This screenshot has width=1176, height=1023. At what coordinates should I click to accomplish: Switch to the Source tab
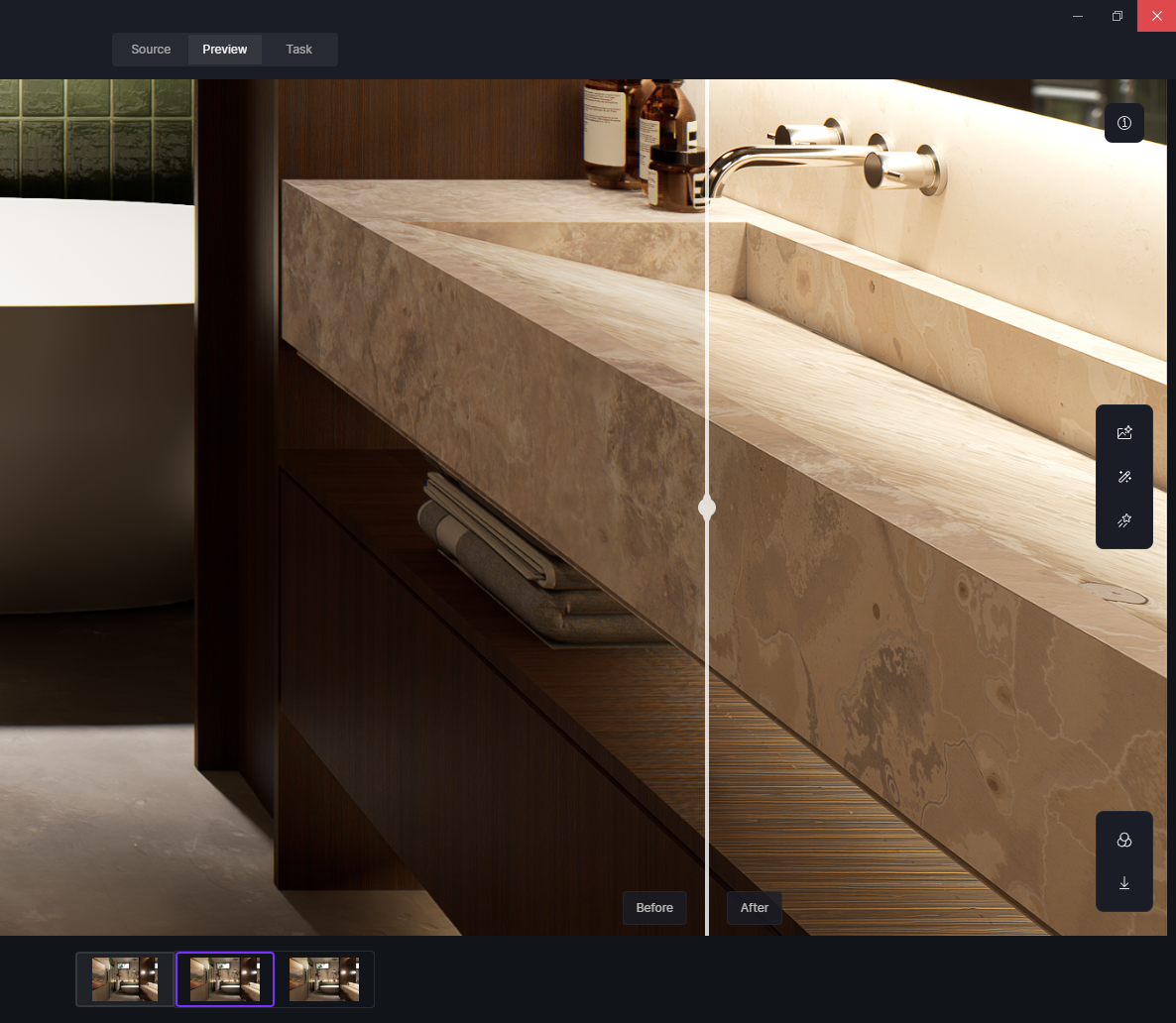pyautogui.click(x=151, y=50)
